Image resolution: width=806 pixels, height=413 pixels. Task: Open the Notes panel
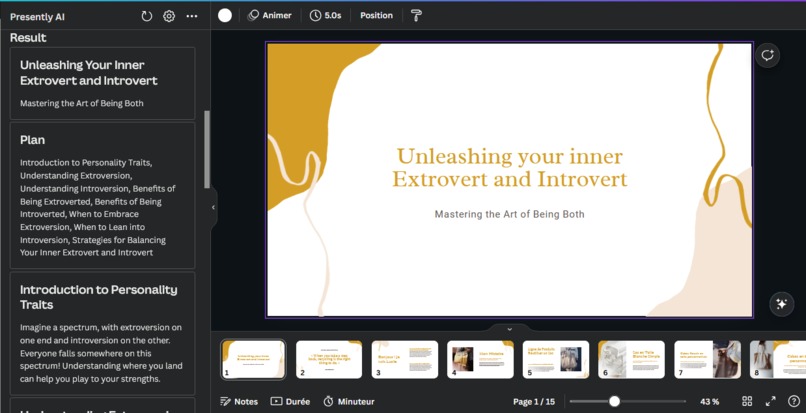click(239, 402)
